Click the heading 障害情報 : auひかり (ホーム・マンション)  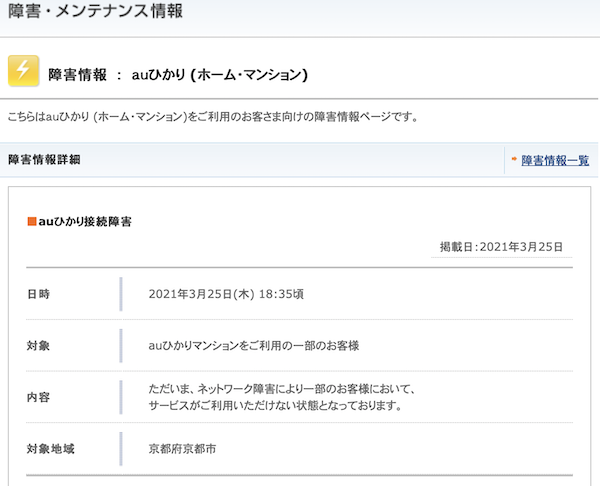(x=178, y=75)
